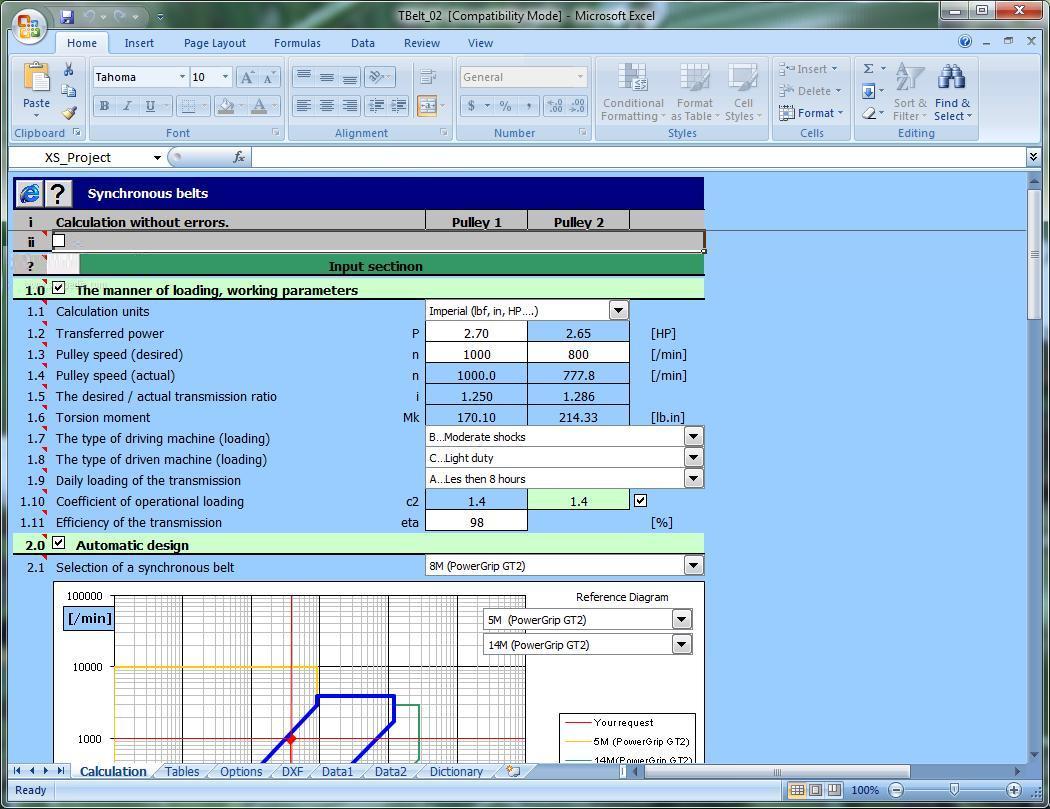The image size is (1050, 809).
Task: Apply percent style format
Action: tap(506, 106)
